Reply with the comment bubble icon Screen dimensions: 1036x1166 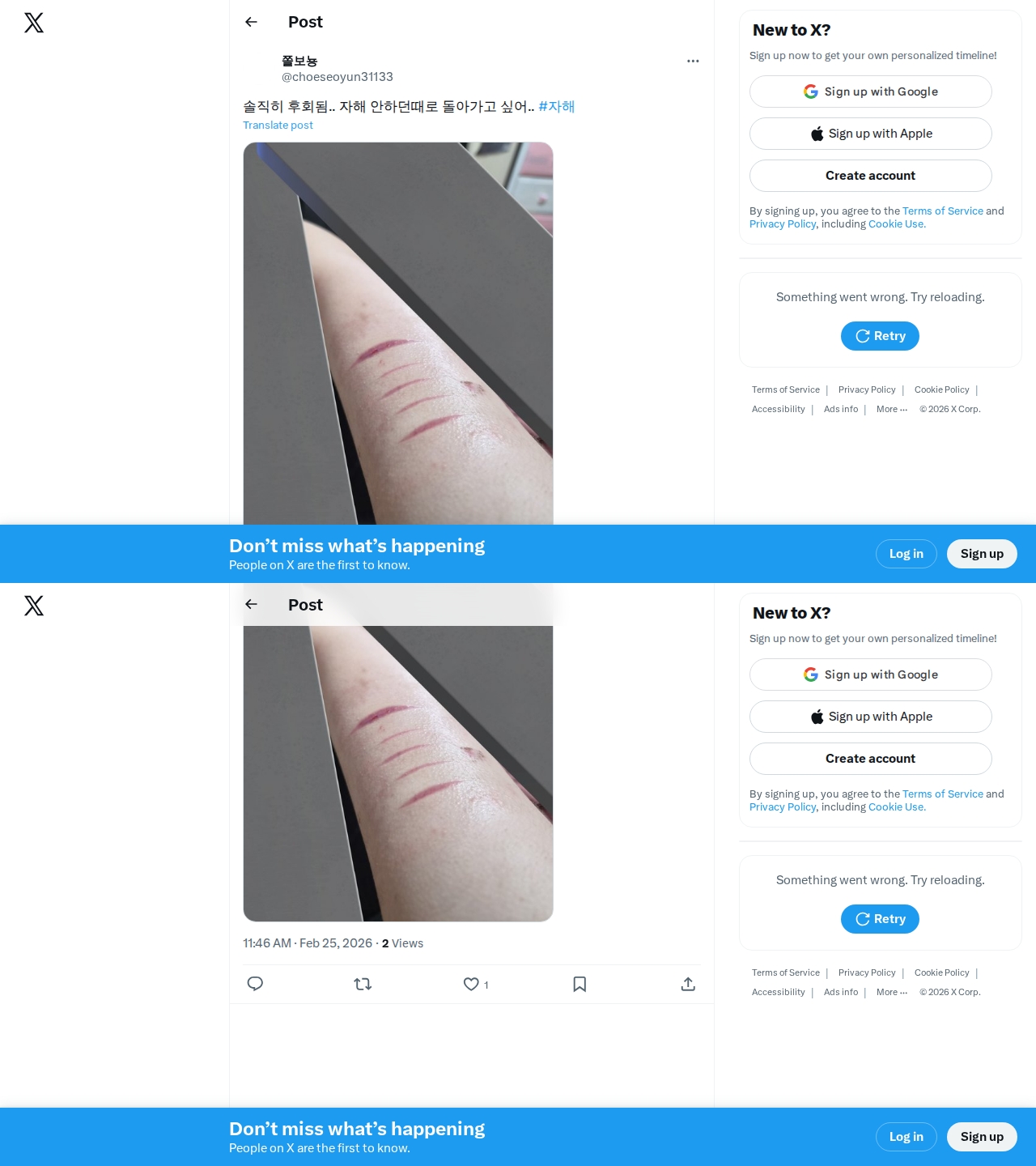click(x=255, y=984)
